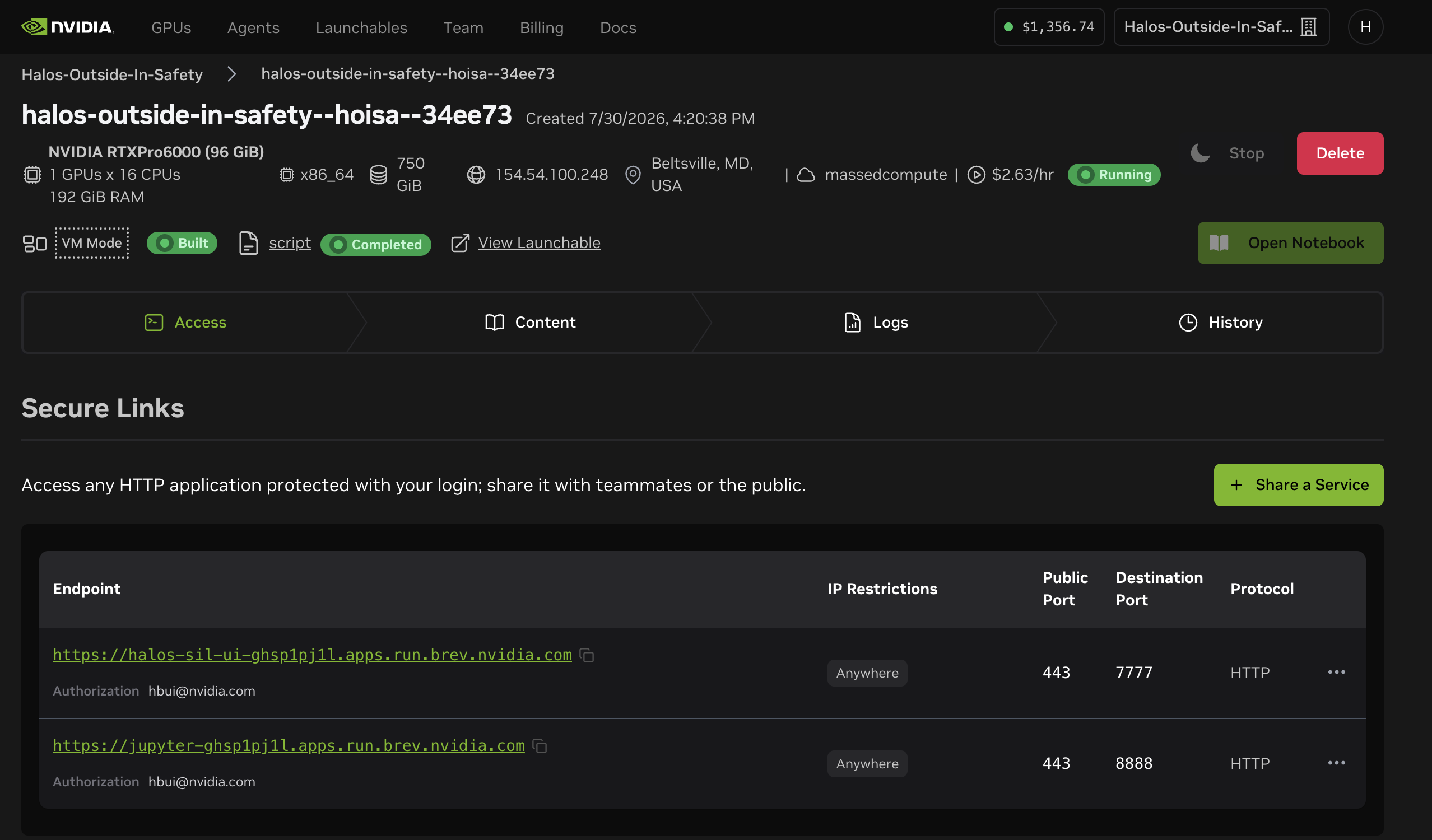The image size is (1432, 840).
Task: Open the Docs page
Action: pos(618,27)
